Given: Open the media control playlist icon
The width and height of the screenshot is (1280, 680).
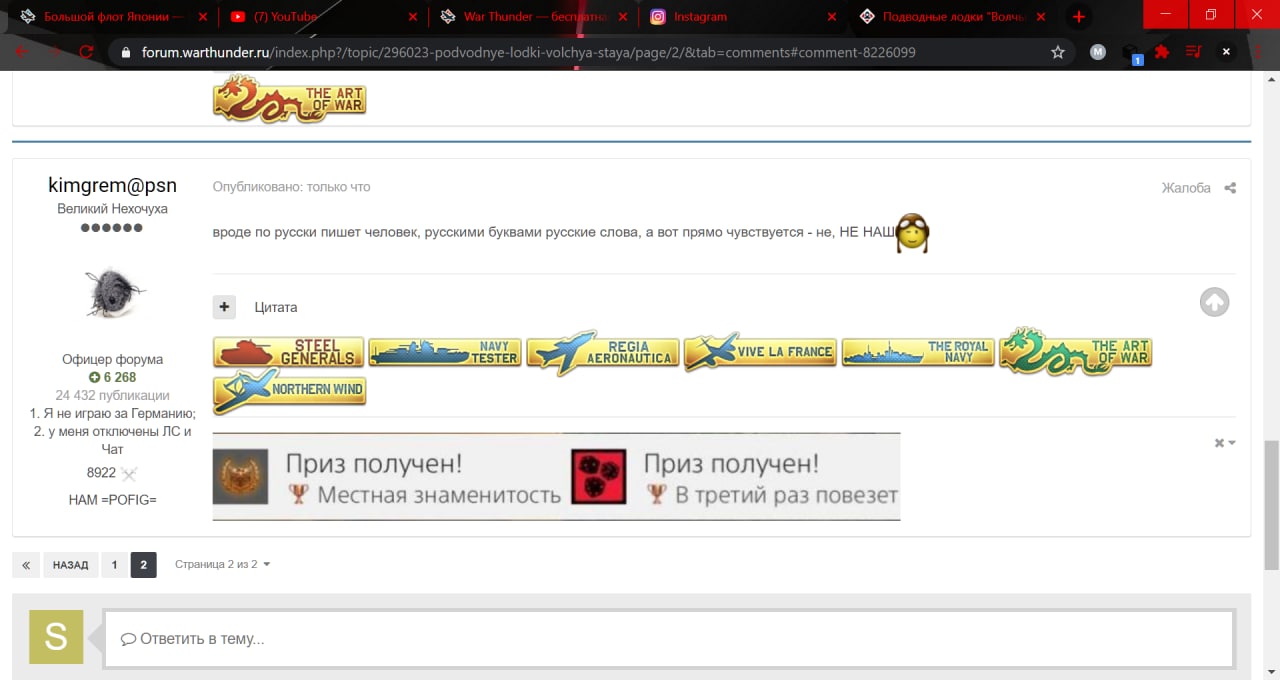Looking at the screenshot, I should point(1194,52).
